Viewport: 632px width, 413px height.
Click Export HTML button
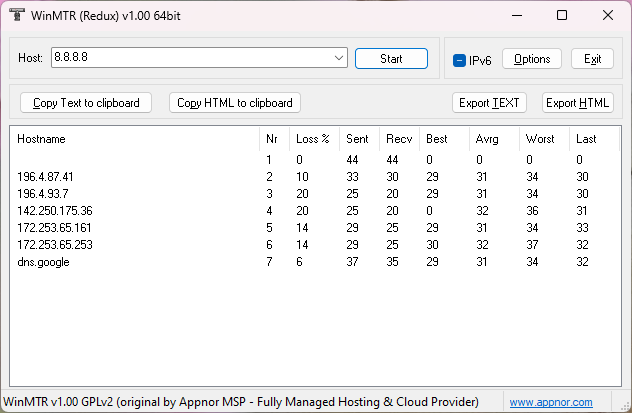578,103
